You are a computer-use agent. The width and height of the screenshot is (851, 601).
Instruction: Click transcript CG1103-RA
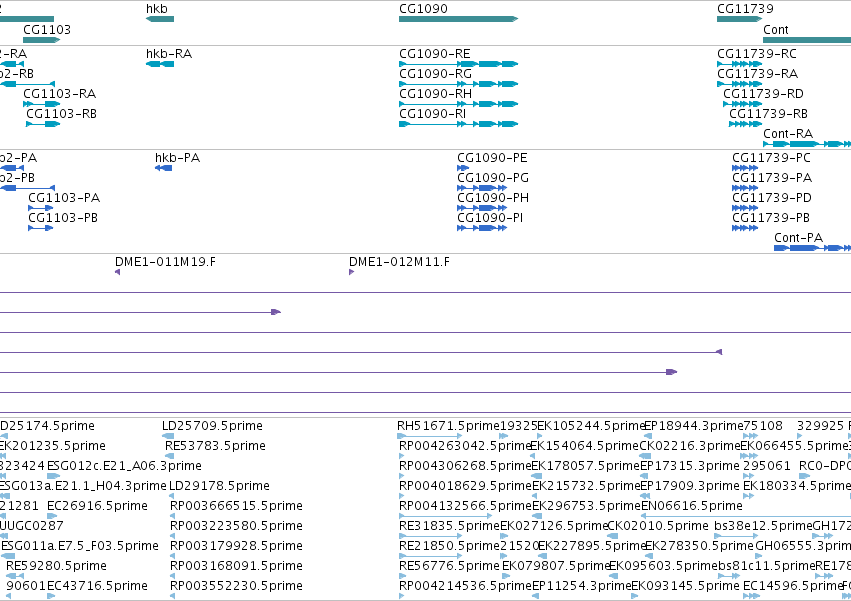(x=42, y=104)
